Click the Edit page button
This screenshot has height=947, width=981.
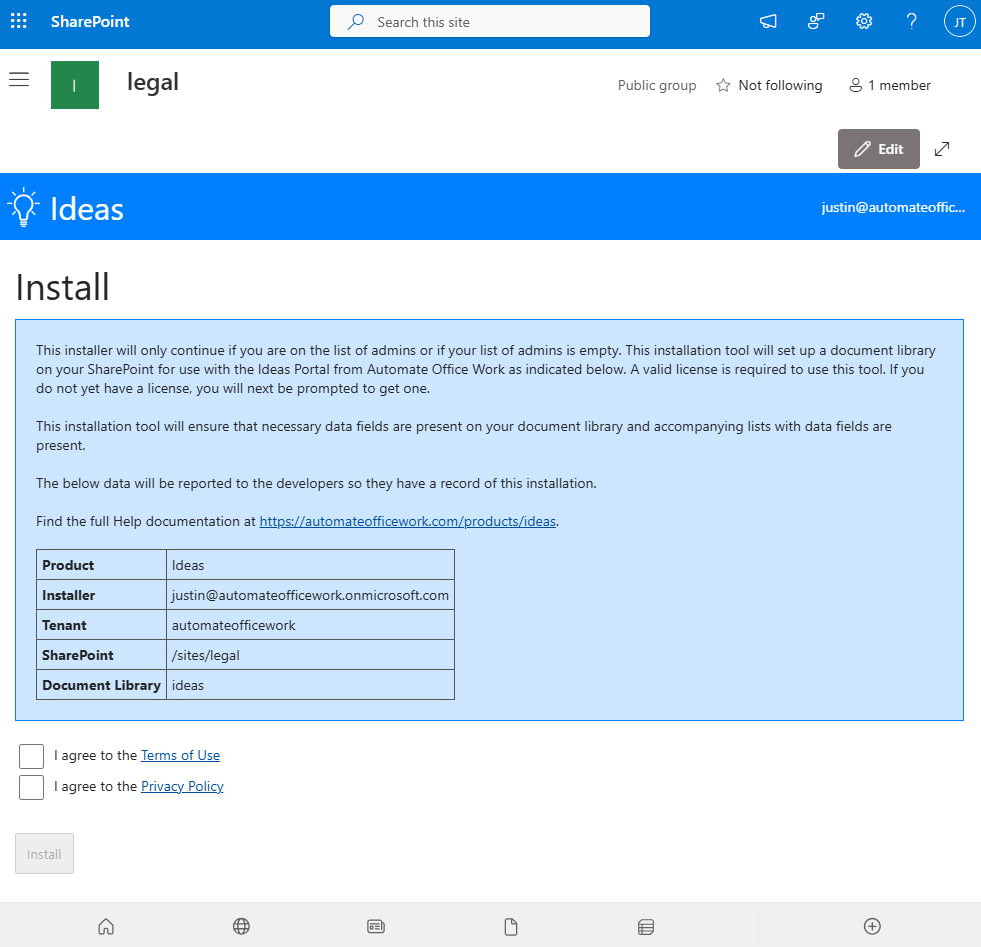[x=878, y=149]
